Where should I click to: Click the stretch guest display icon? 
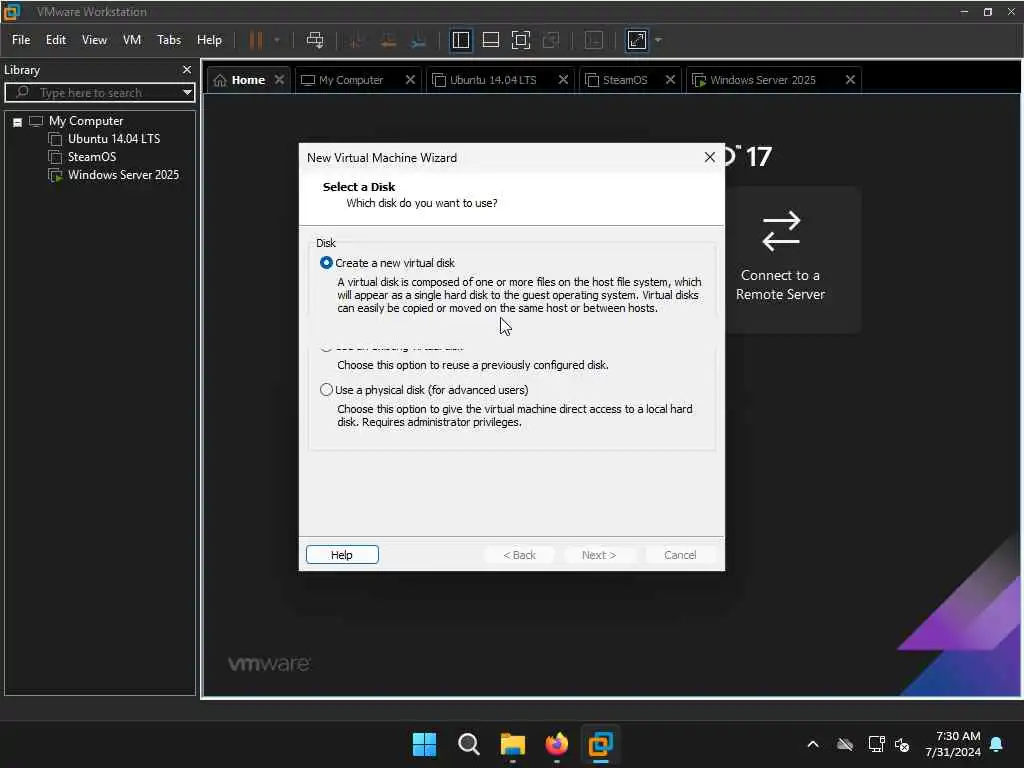tap(637, 40)
